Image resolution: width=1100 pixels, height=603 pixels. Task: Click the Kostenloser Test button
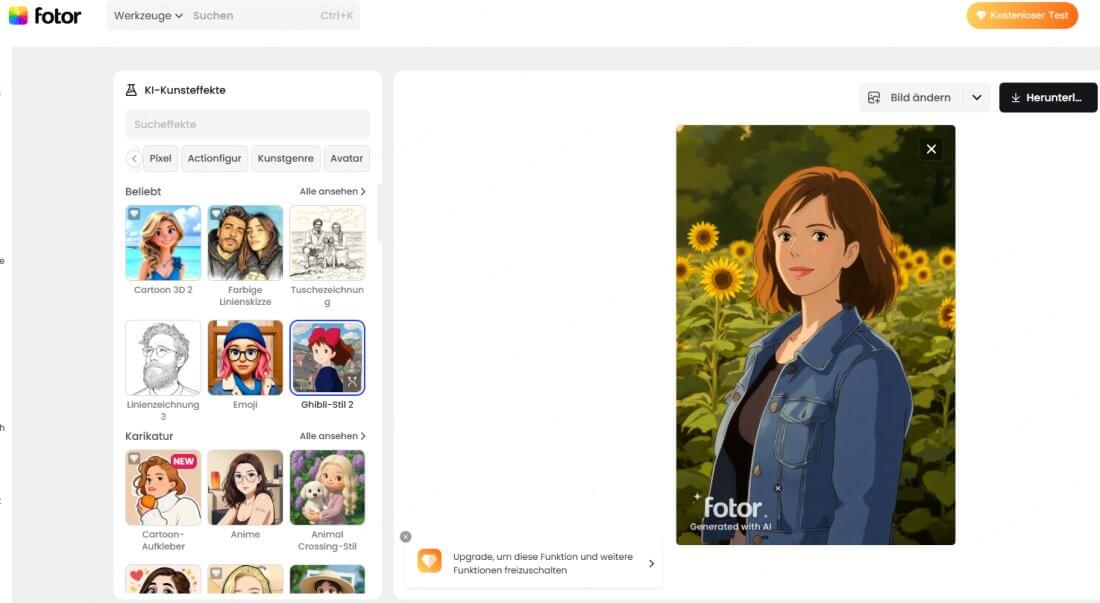(x=1022, y=15)
